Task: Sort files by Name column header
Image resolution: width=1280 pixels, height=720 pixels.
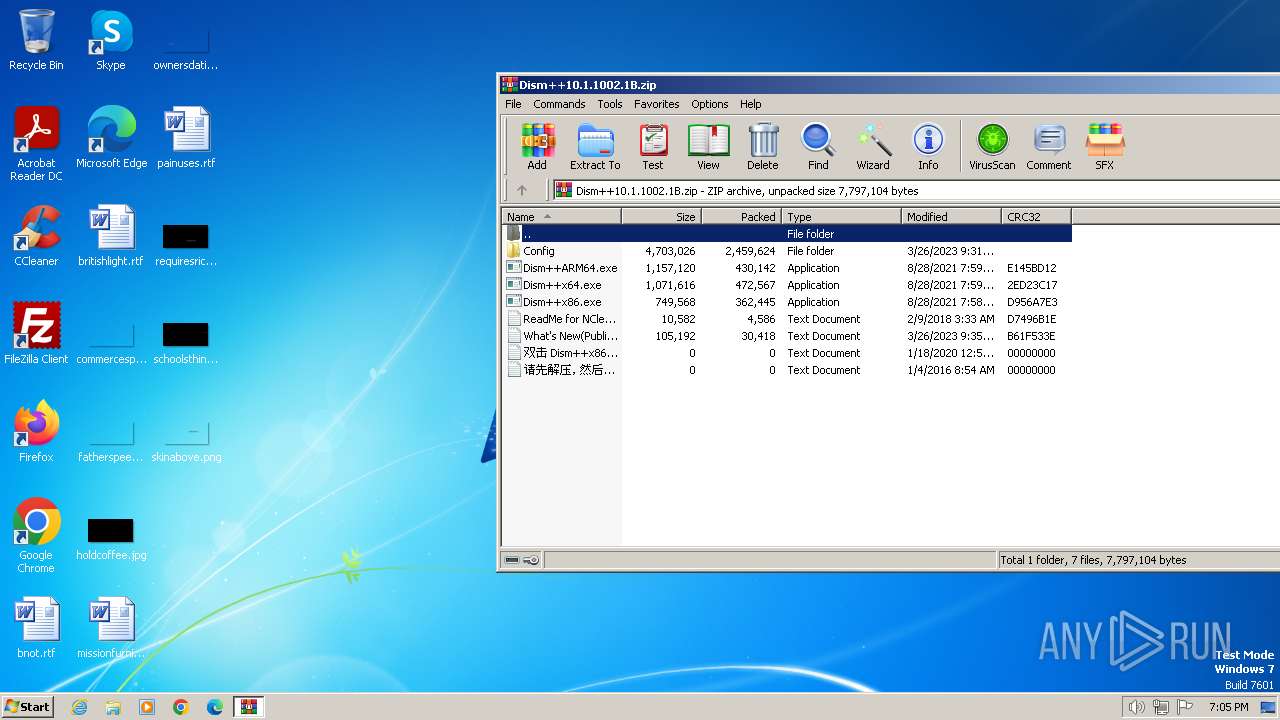Action: pos(561,216)
